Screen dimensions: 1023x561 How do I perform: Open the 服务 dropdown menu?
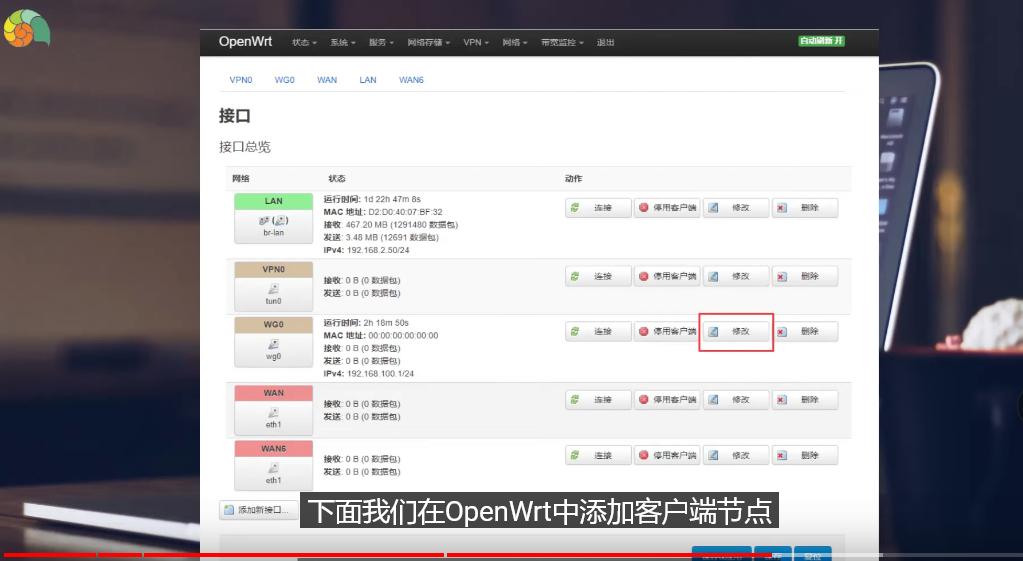(x=381, y=42)
